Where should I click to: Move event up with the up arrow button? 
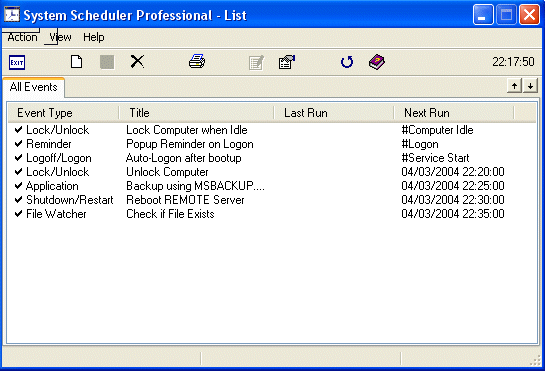(x=514, y=86)
